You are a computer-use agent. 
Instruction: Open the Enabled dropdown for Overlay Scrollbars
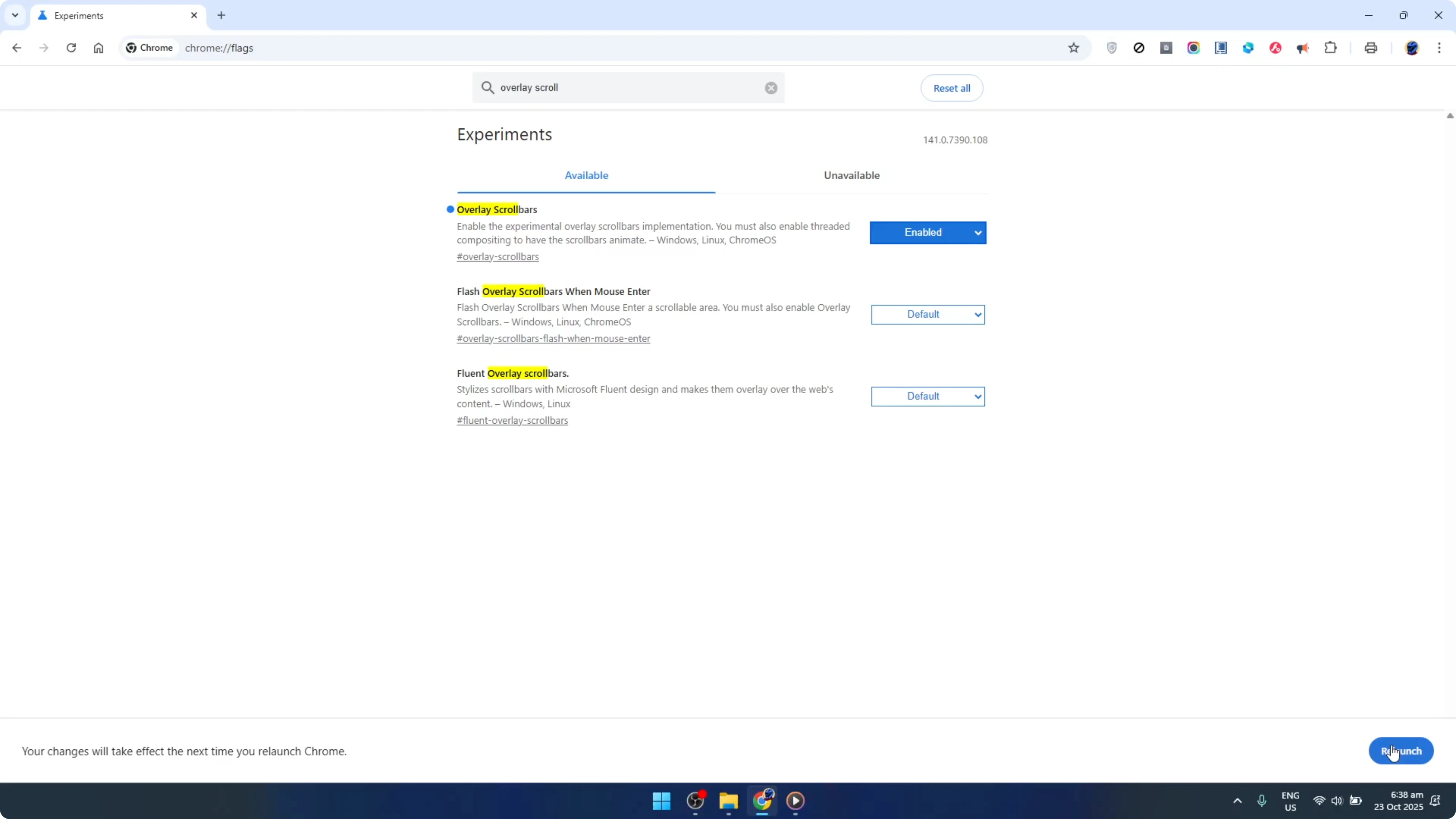point(927,232)
